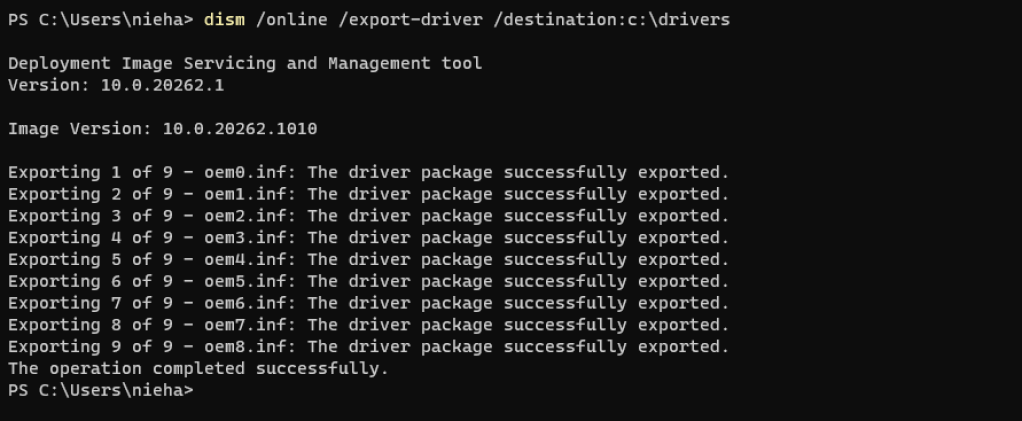The image size is (1022, 421).
Task: Click the oem7.inf export line
Action: point(368,325)
